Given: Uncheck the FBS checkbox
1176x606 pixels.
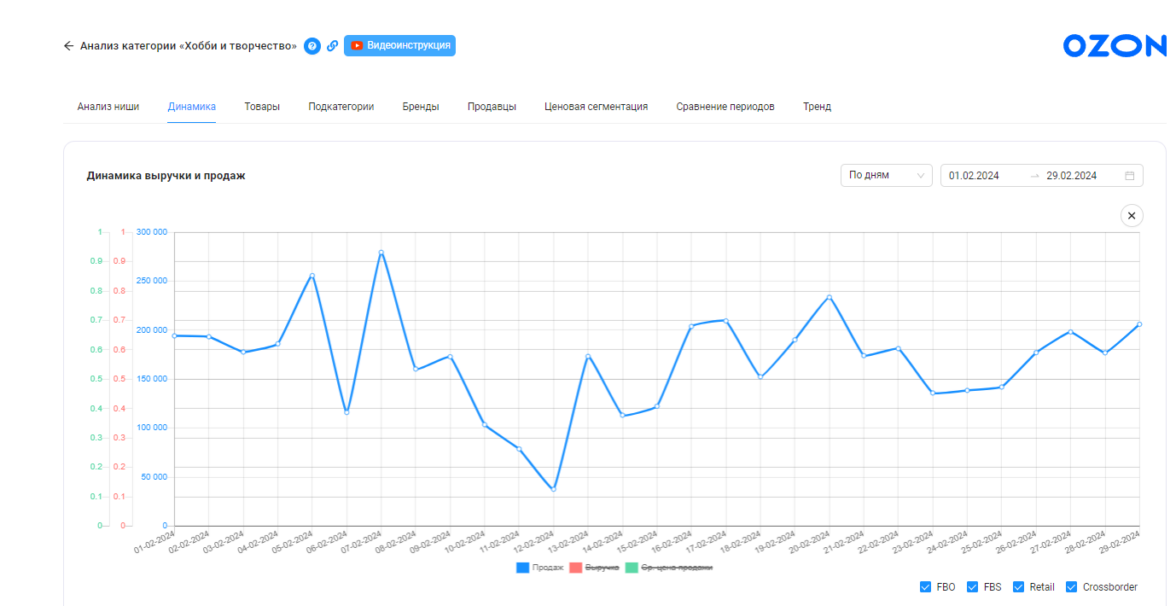Looking at the screenshot, I should (972, 587).
